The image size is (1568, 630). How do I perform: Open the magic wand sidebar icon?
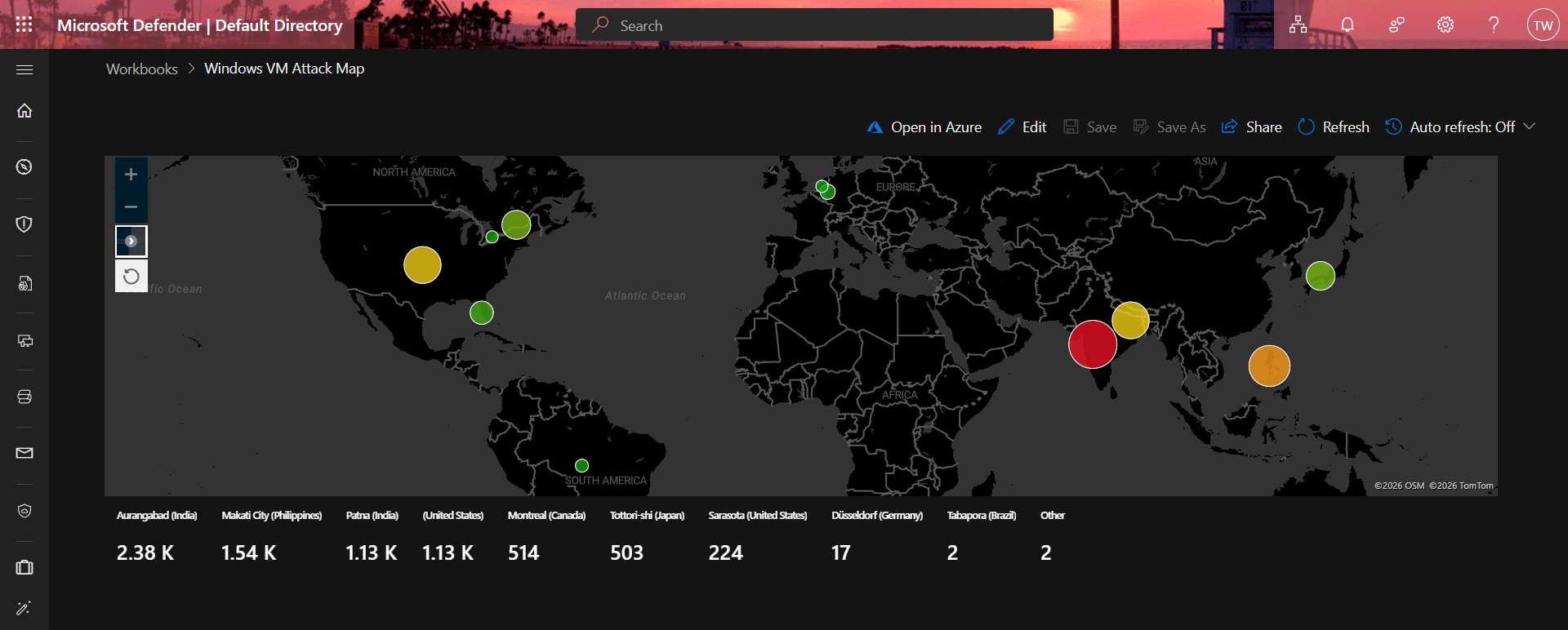pos(24,608)
